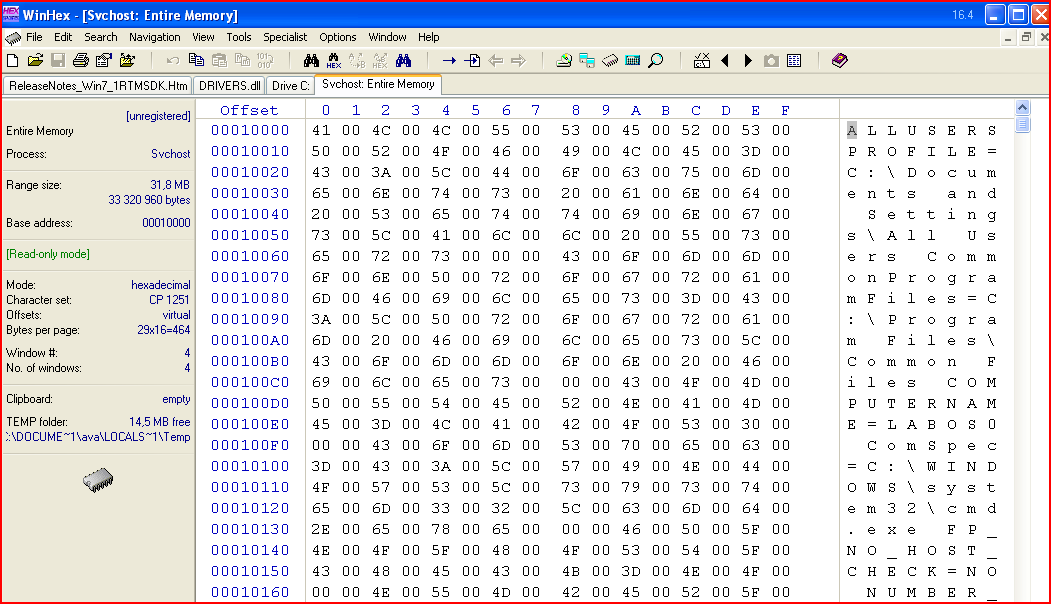Select highlighted character A in text column

(x=852, y=131)
